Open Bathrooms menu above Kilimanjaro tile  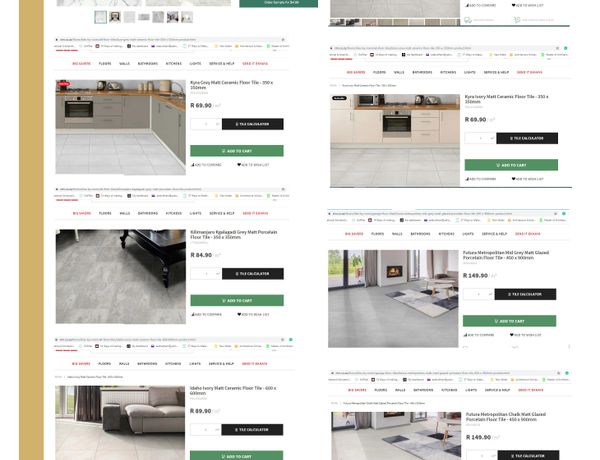pyautogui.click(x=148, y=213)
